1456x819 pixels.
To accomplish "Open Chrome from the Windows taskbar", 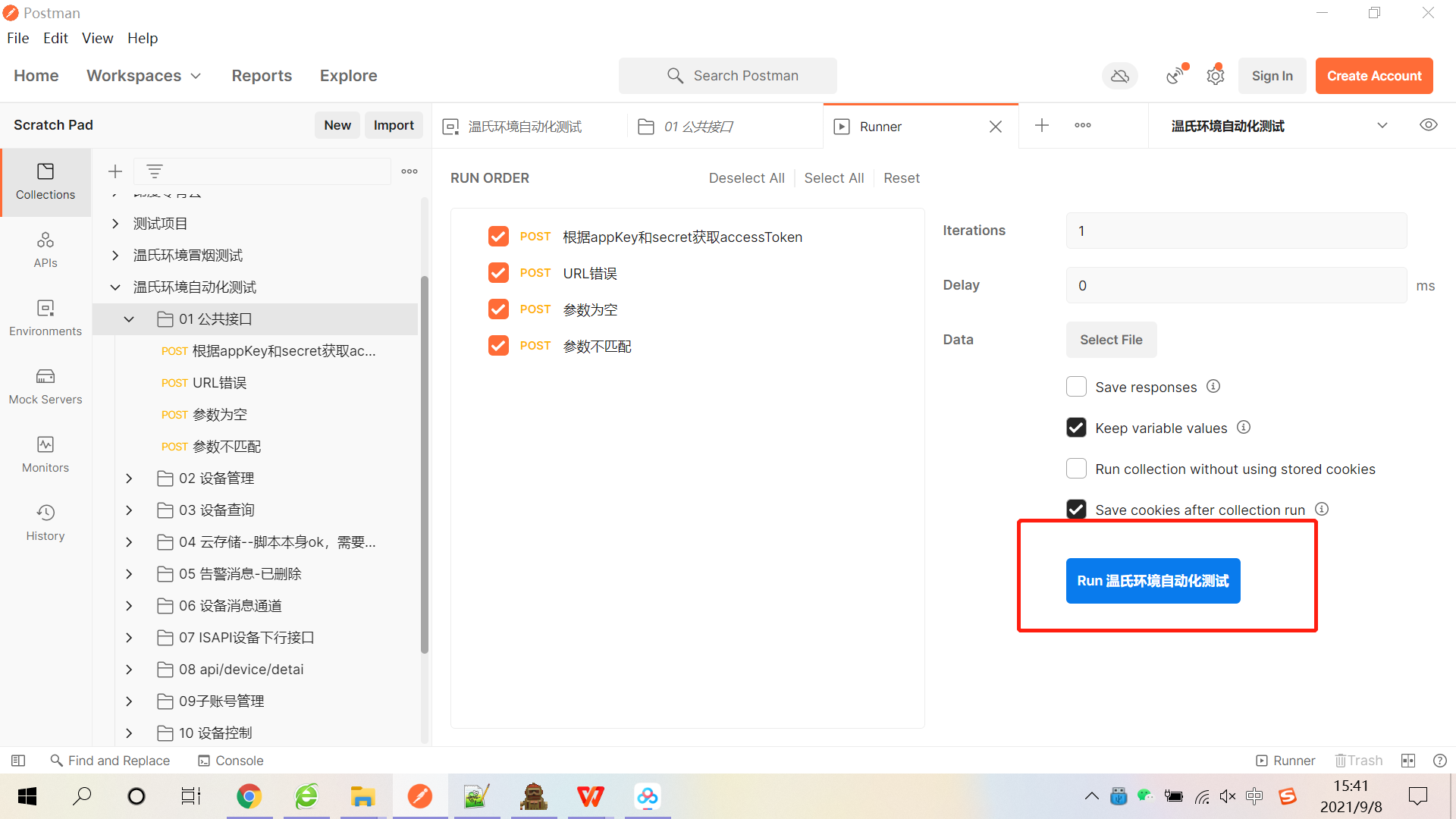I will pyautogui.click(x=249, y=796).
